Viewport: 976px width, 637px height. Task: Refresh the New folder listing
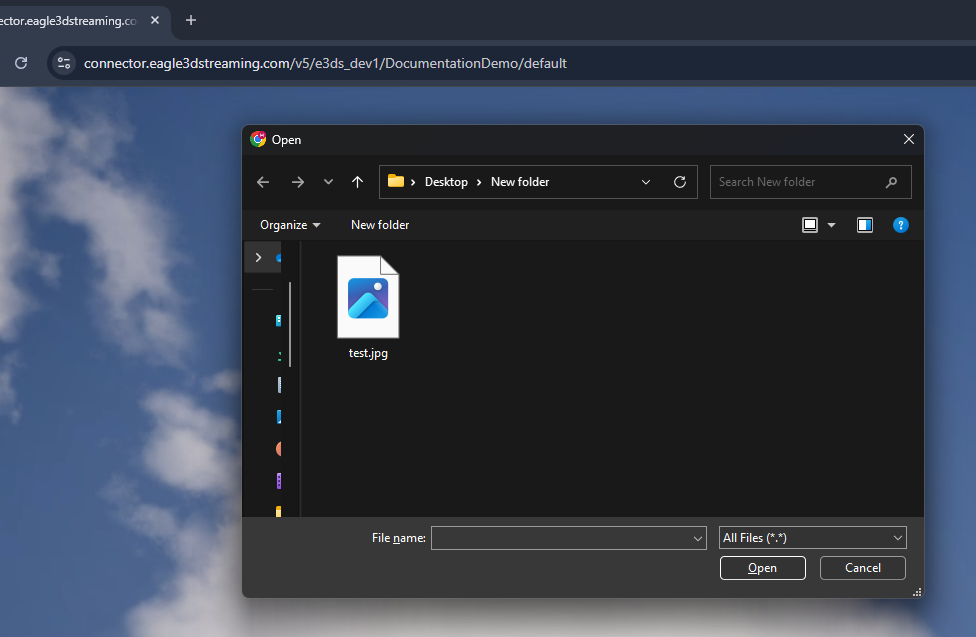click(x=680, y=182)
